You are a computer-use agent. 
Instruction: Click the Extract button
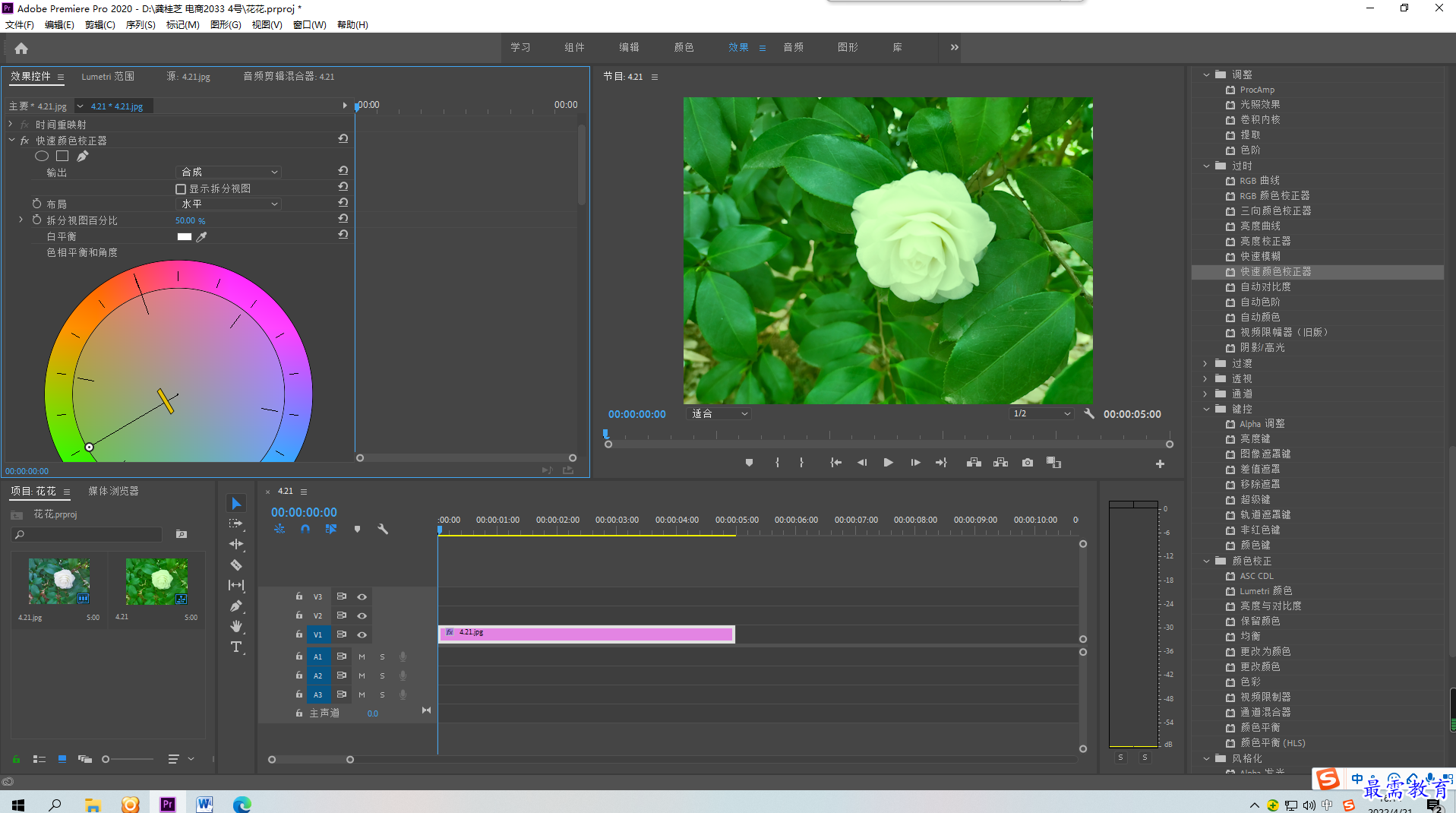(1001, 463)
